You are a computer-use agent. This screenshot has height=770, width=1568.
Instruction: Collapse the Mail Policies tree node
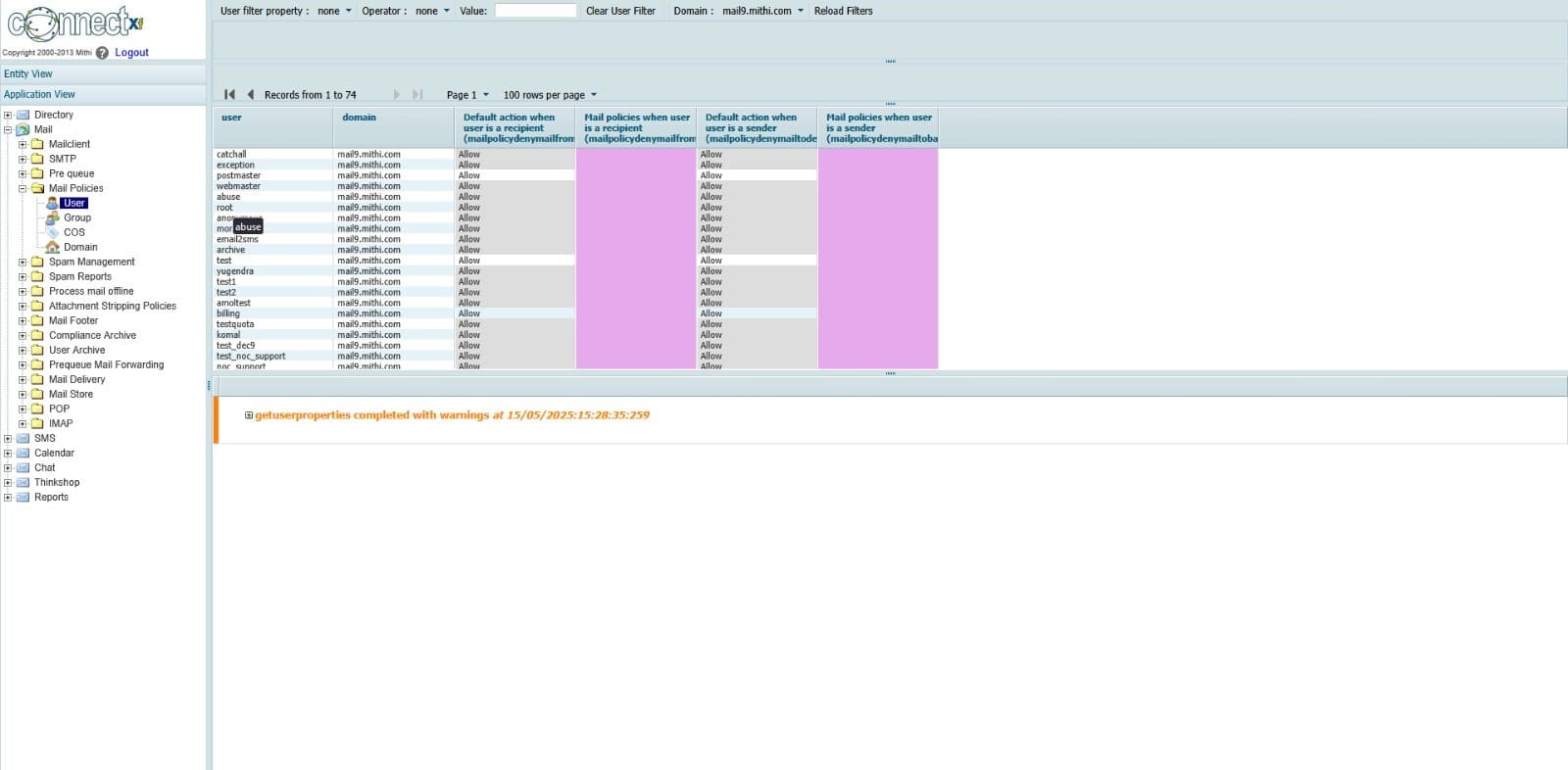point(23,188)
